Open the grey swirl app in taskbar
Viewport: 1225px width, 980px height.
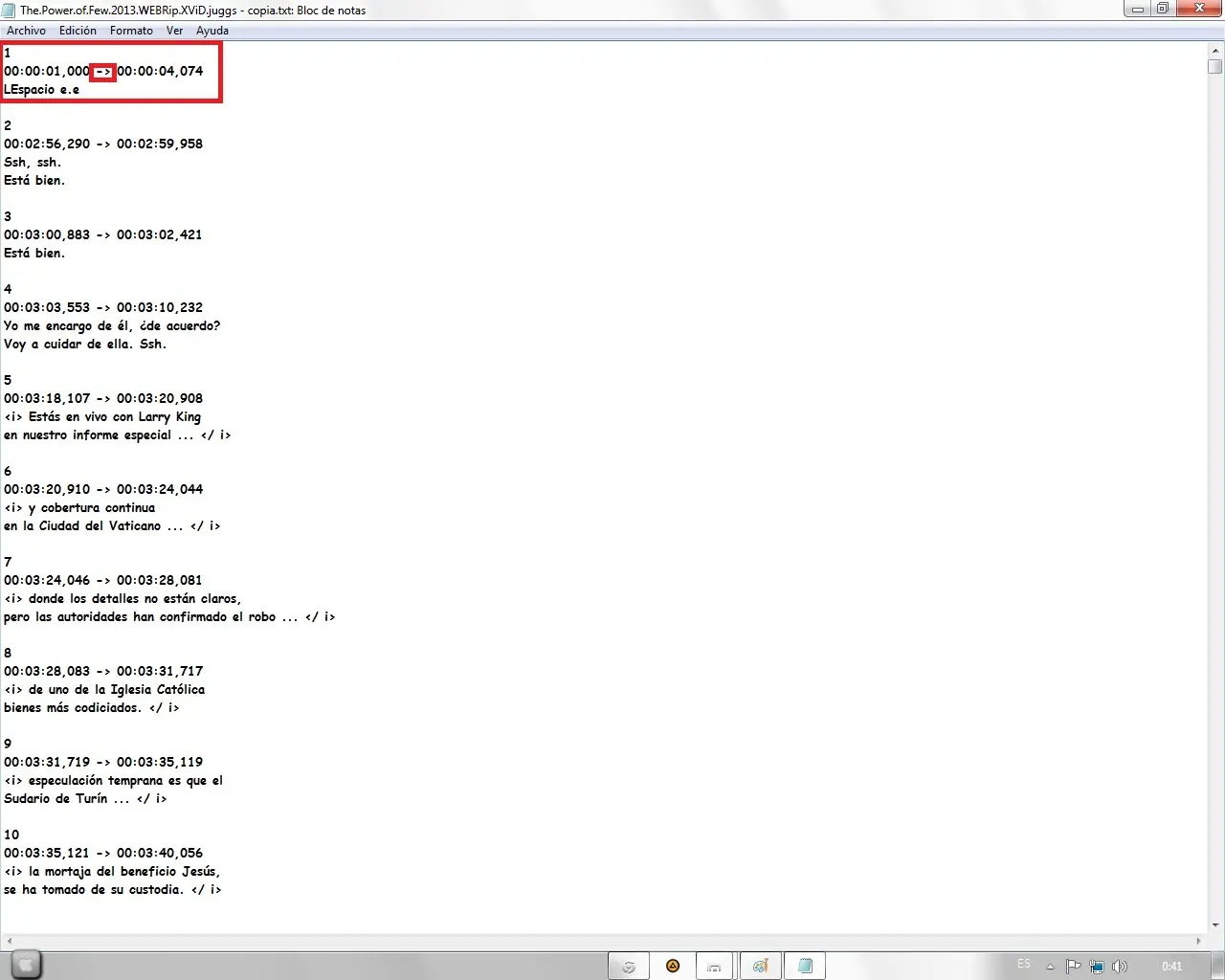tap(629, 967)
